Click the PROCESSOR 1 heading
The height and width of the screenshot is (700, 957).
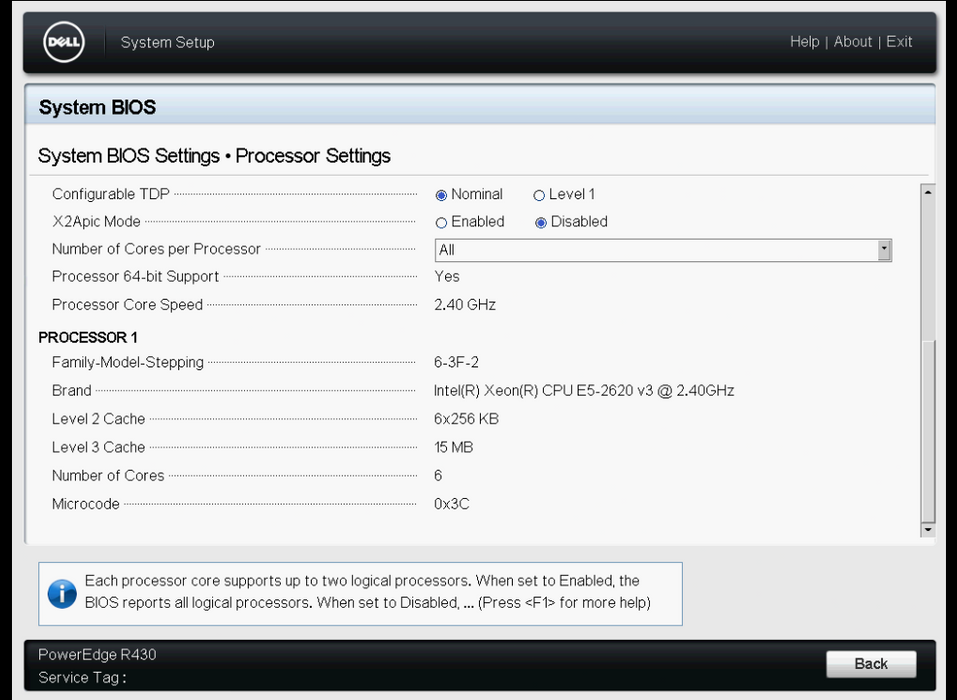[88, 337]
